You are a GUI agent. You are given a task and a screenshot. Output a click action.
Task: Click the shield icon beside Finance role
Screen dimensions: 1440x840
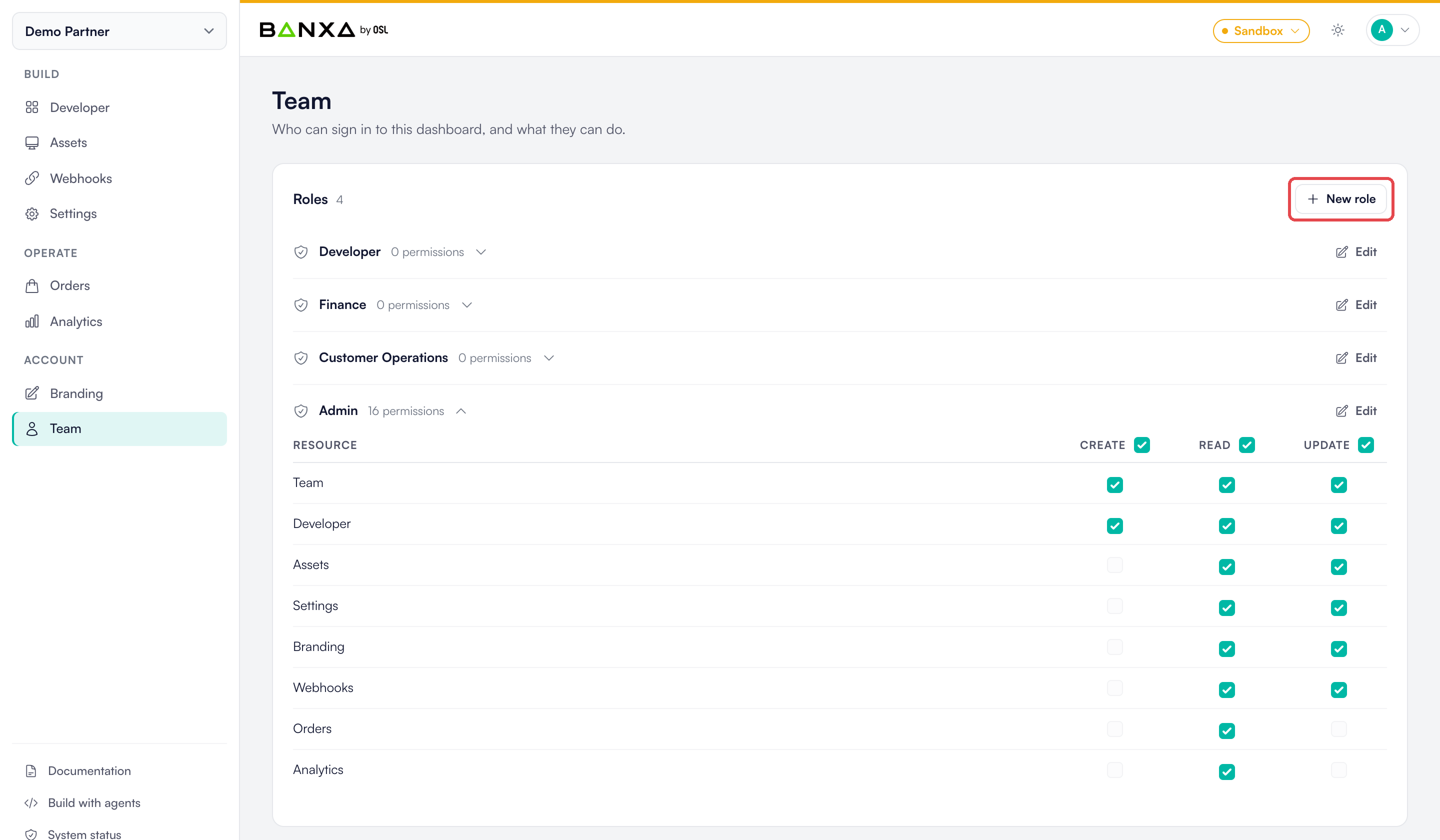(x=301, y=305)
